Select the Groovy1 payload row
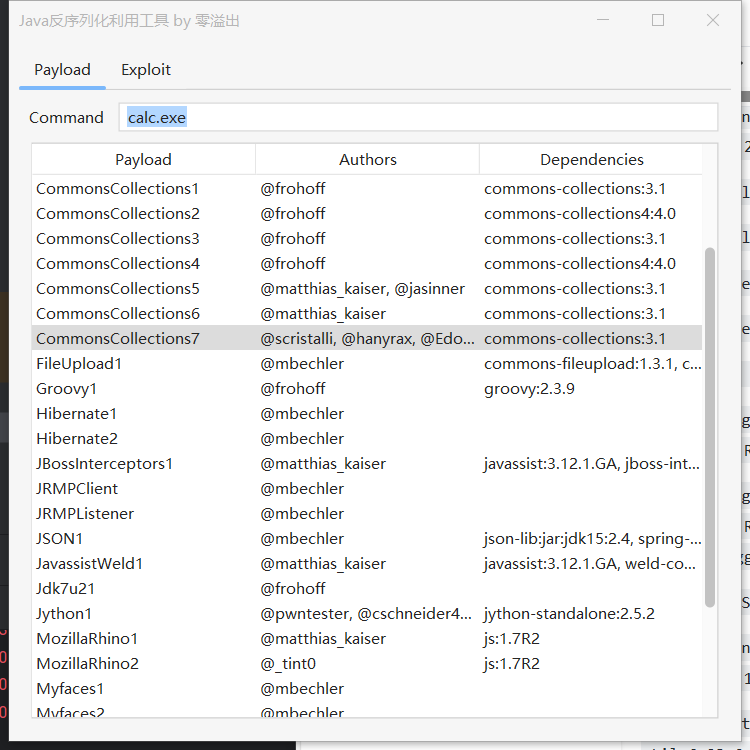 (67, 389)
